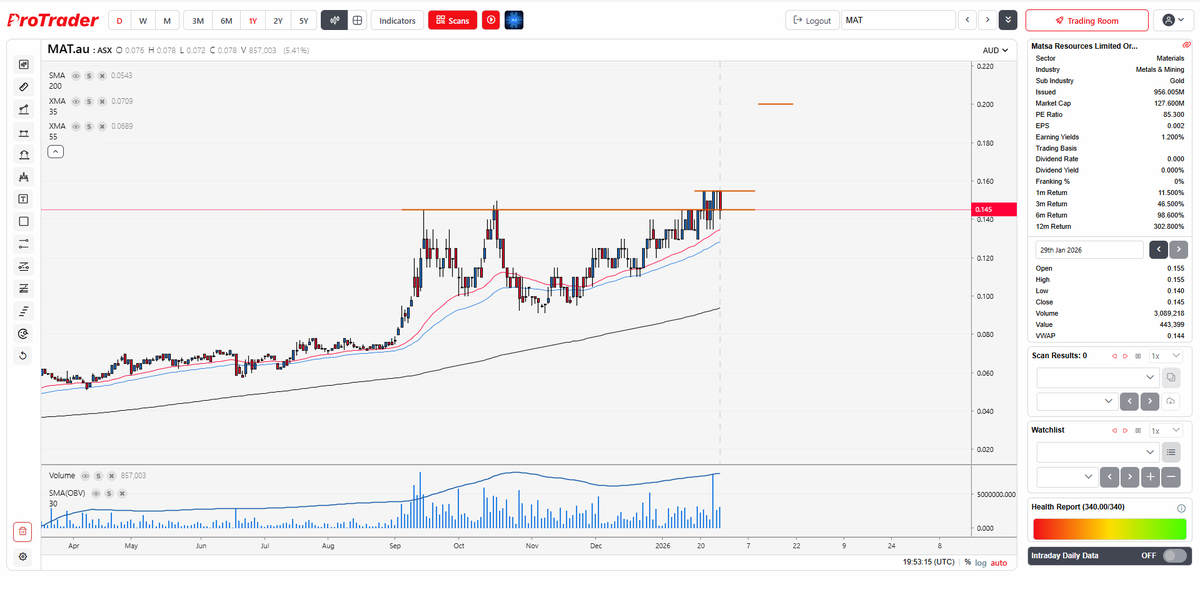
Task: Open the user account dropdown
Action: click(1172, 20)
